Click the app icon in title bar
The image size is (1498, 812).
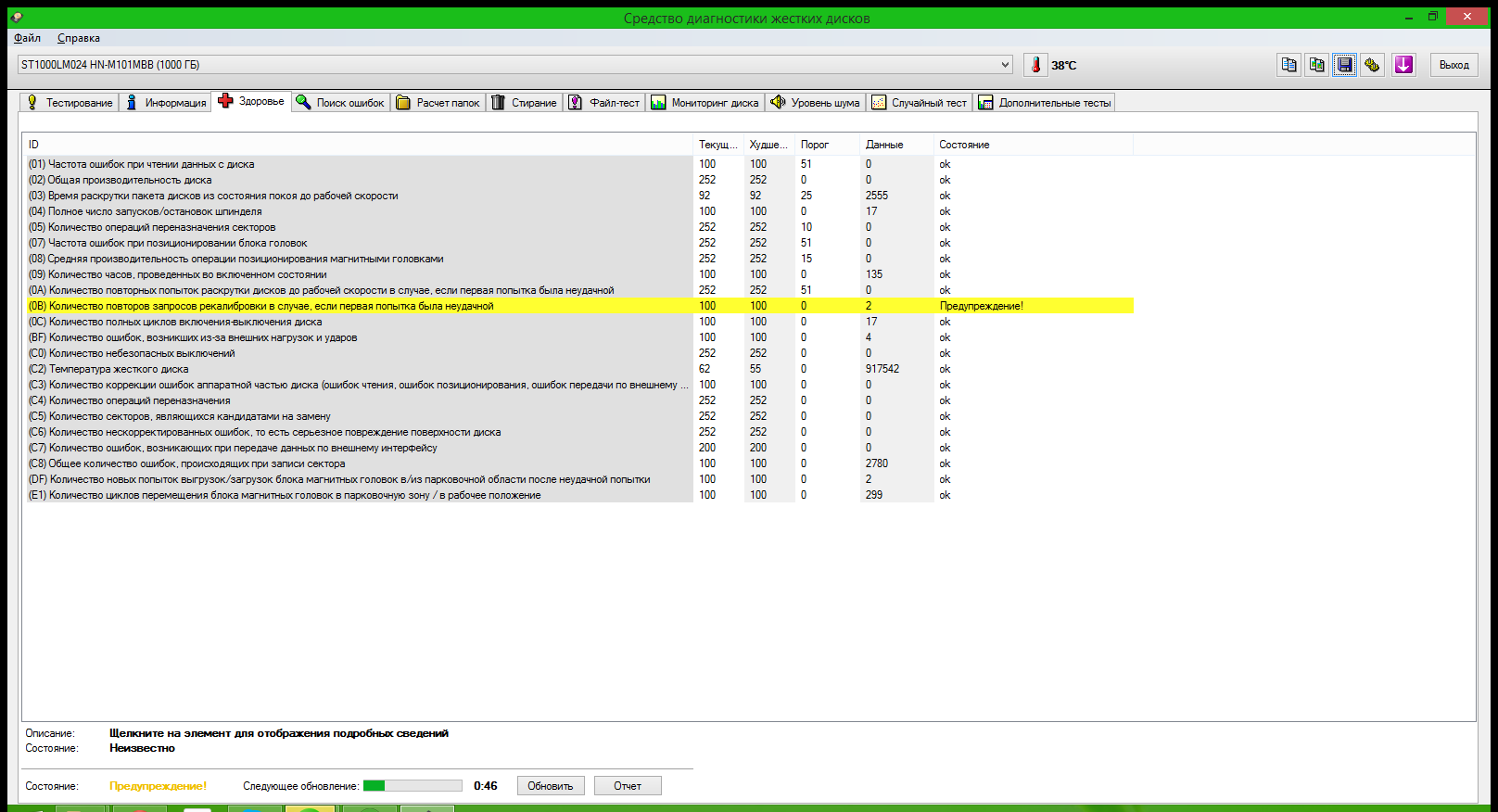tap(16, 18)
